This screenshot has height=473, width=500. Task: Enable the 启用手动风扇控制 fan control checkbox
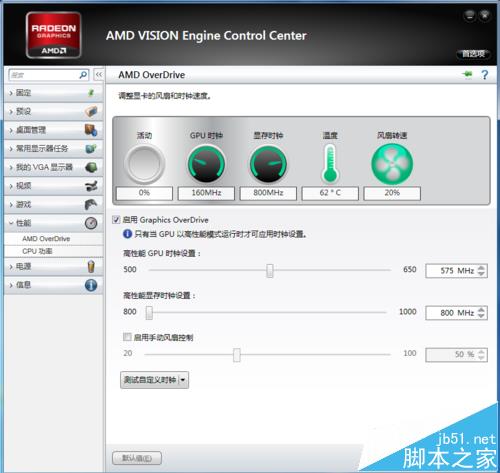(127, 337)
